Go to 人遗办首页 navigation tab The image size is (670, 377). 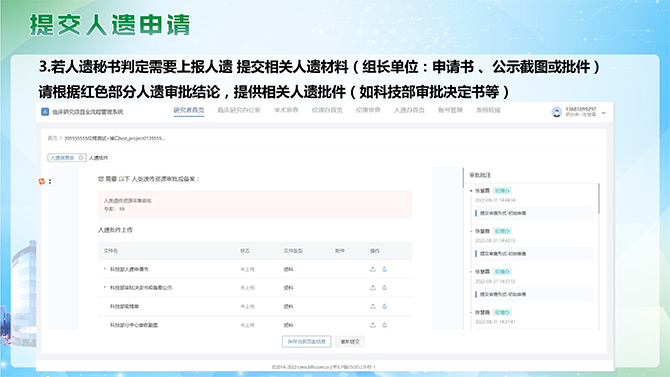pyautogui.click(x=409, y=110)
